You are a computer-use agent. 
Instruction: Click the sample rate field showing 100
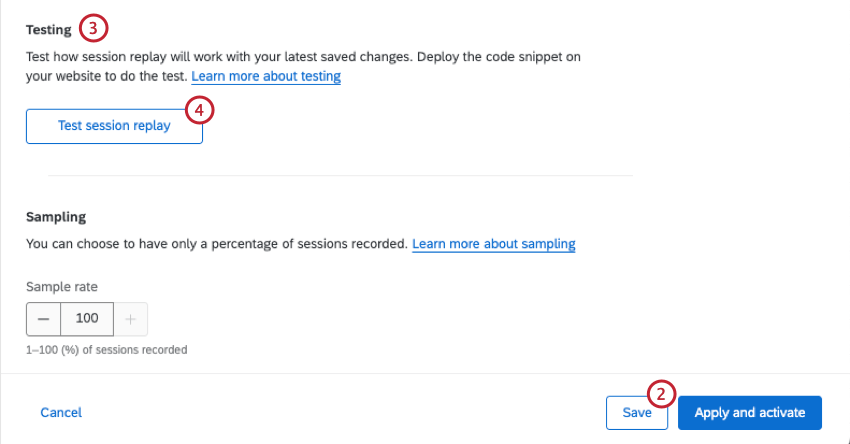click(87, 319)
